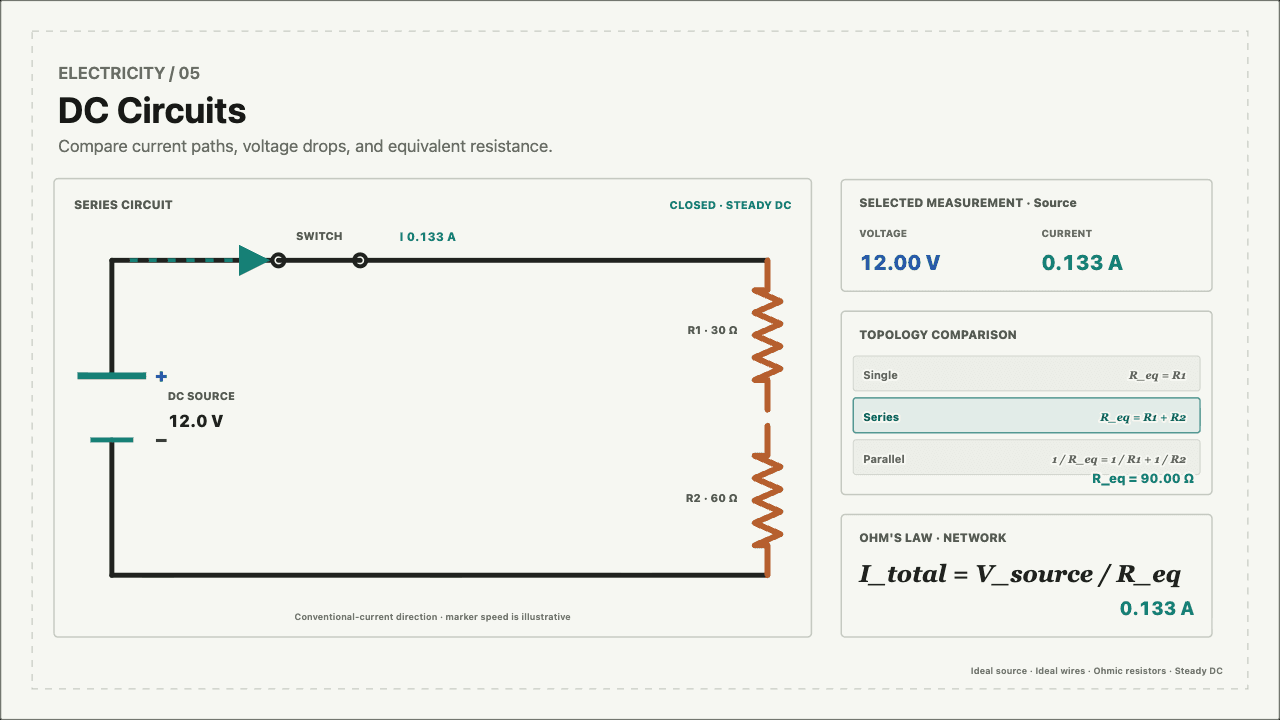Toggle the switch's left contact node
Image resolution: width=1280 pixels, height=720 pixels.
[x=278, y=261]
